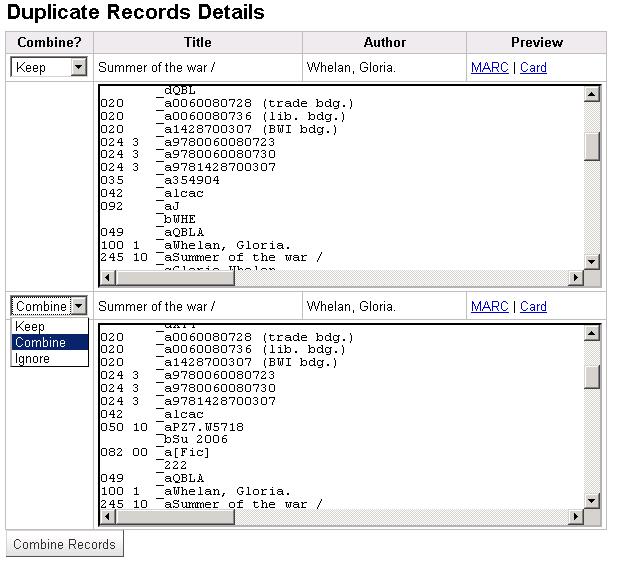
Task: Click vertical scrollbar thumb in first MARC box
Action: (592, 145)
